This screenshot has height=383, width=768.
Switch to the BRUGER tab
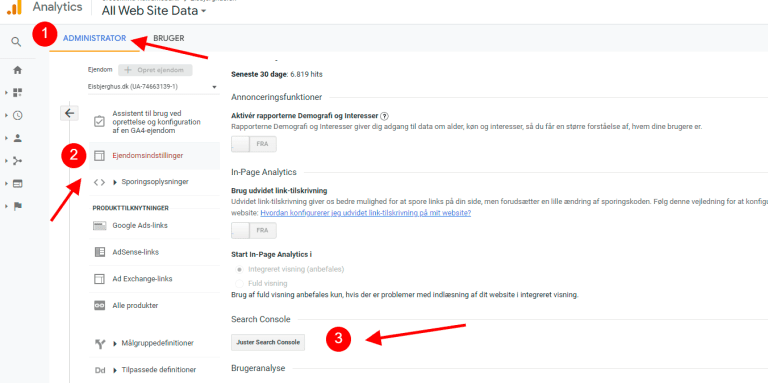click(x=168, y=38)
